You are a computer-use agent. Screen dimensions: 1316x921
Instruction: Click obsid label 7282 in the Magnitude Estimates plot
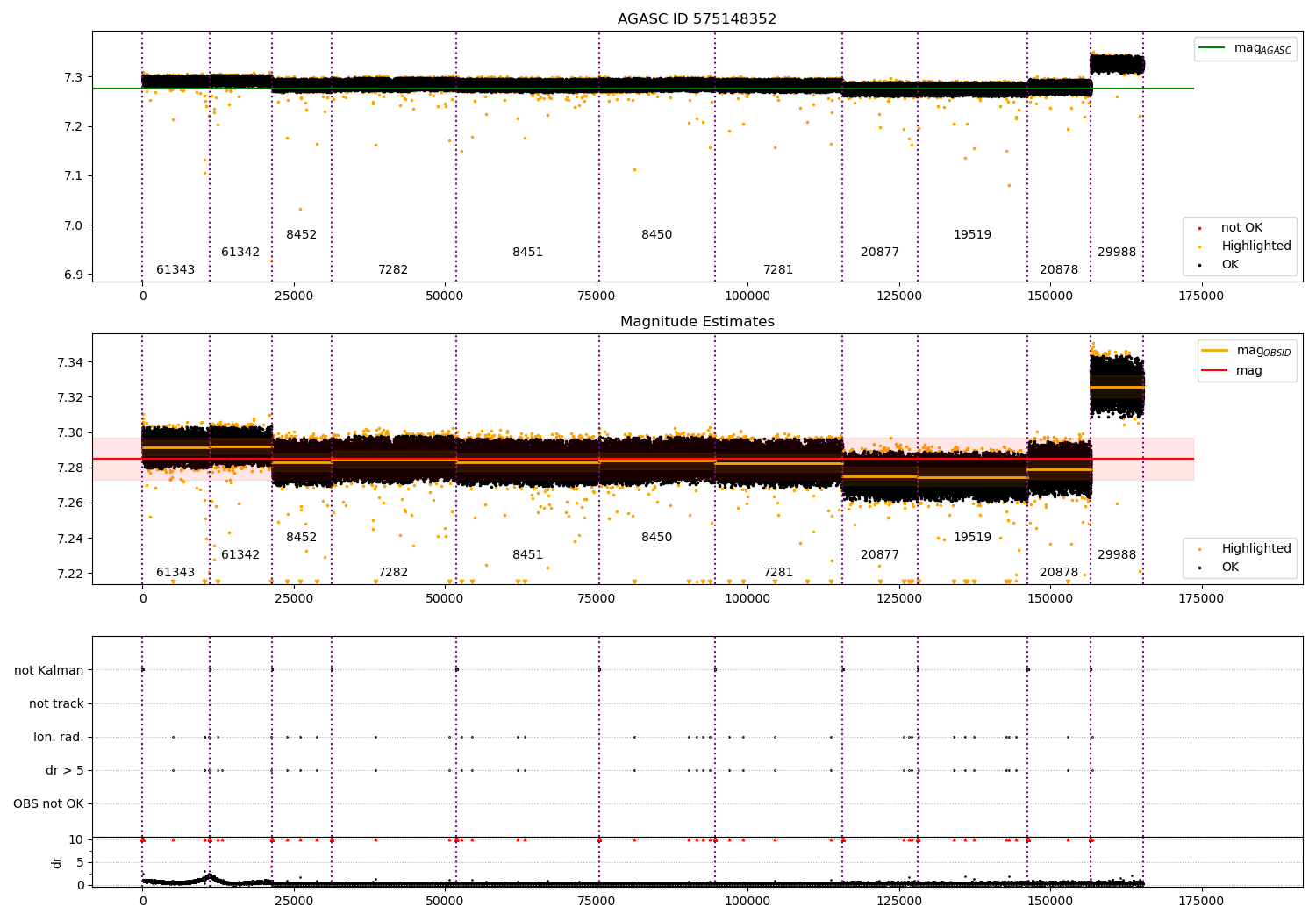click(x=393, y=573)
